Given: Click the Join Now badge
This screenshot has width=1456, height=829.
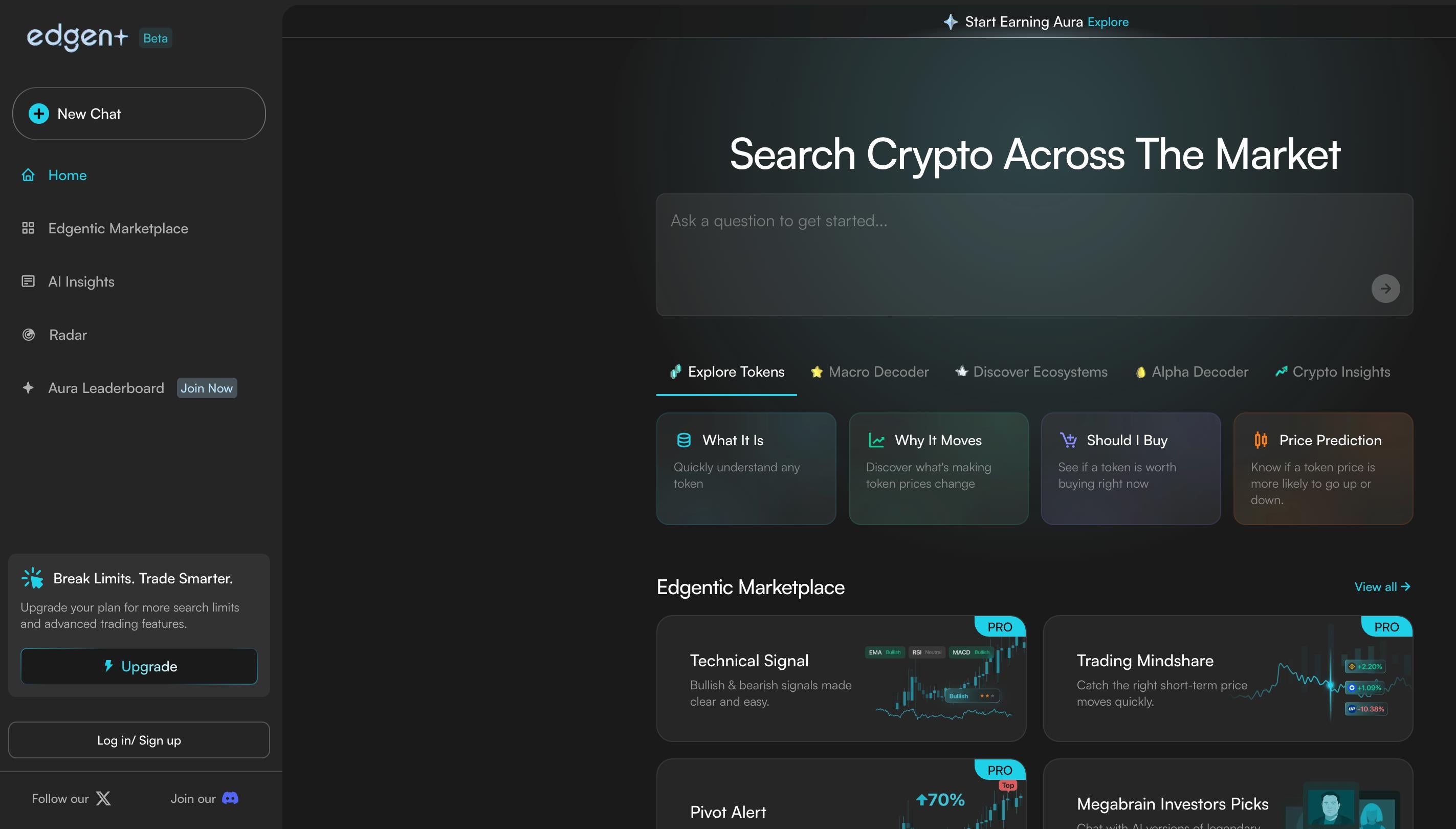Looking at the screenshot, I should click(x=207, y=388).
